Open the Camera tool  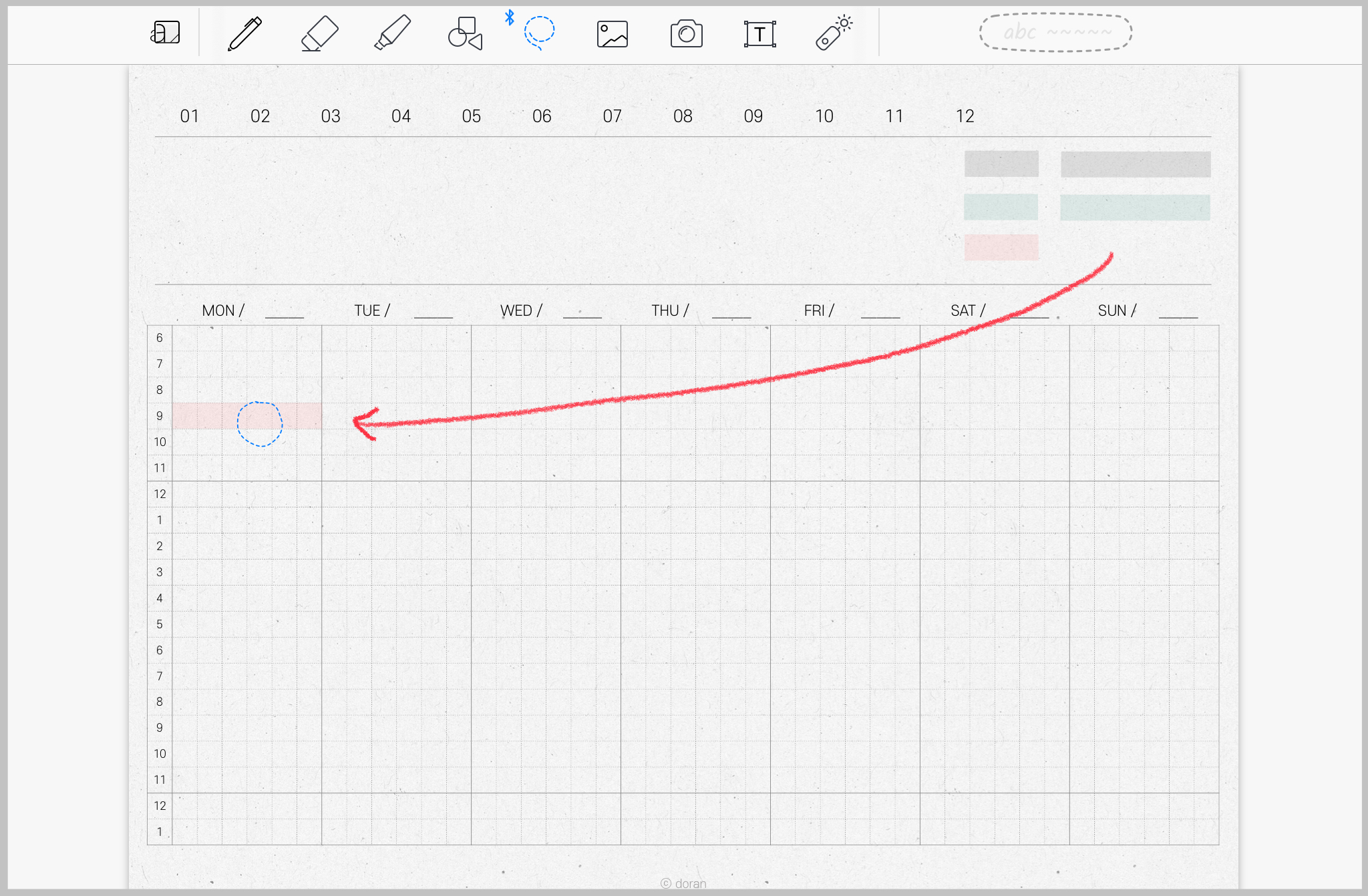tap(686, 34)
